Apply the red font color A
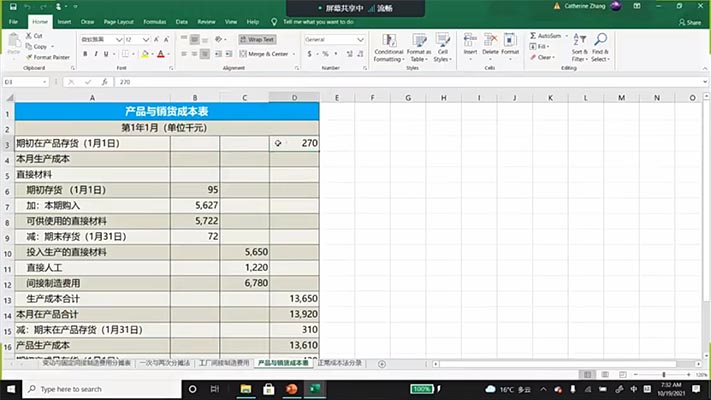 161,54
